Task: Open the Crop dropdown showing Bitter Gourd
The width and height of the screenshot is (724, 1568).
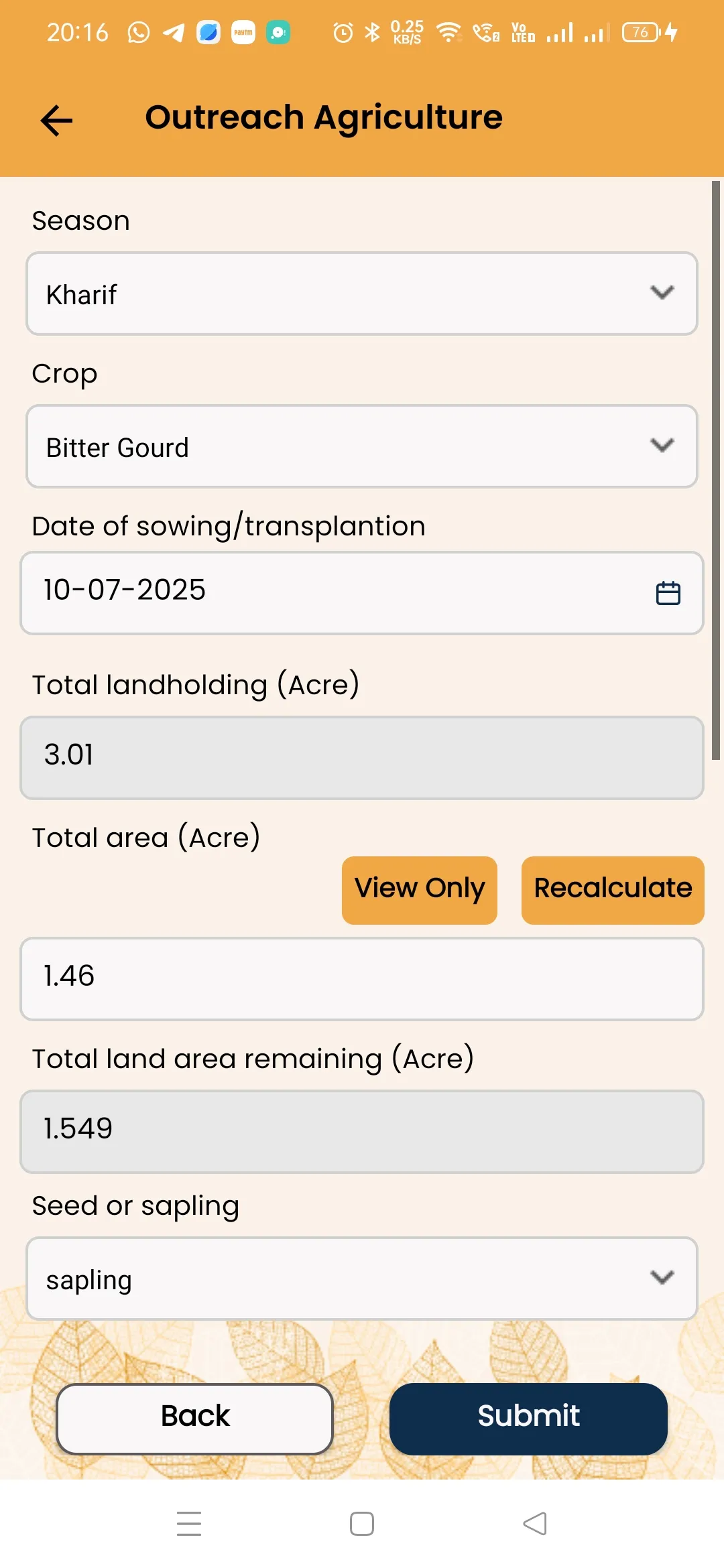Action: coord(362,446)
